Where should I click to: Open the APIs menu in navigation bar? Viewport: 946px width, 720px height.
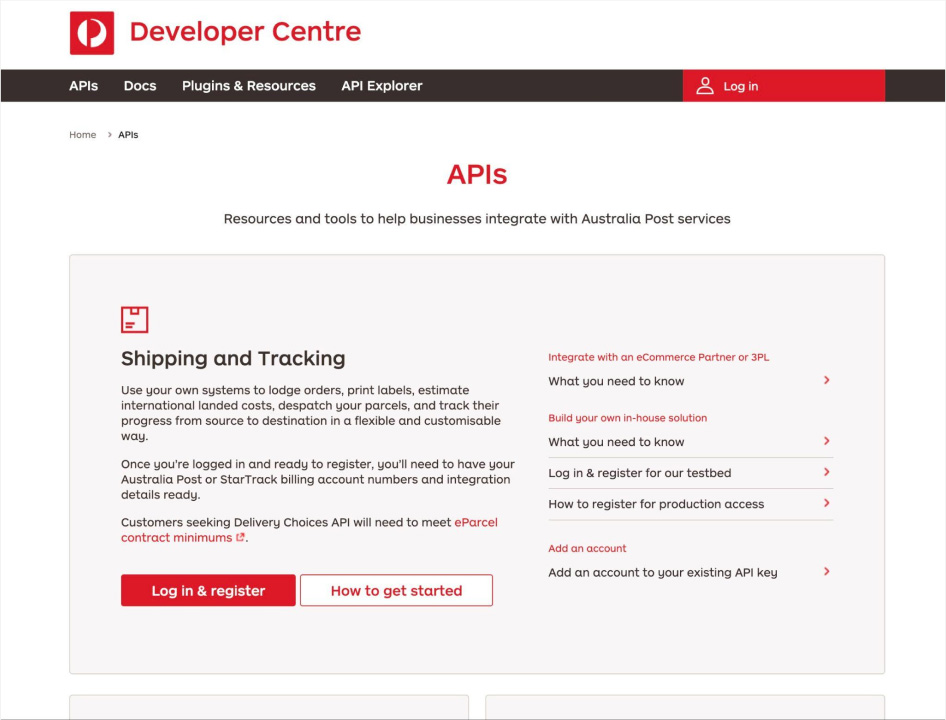(x=83, y=86)
